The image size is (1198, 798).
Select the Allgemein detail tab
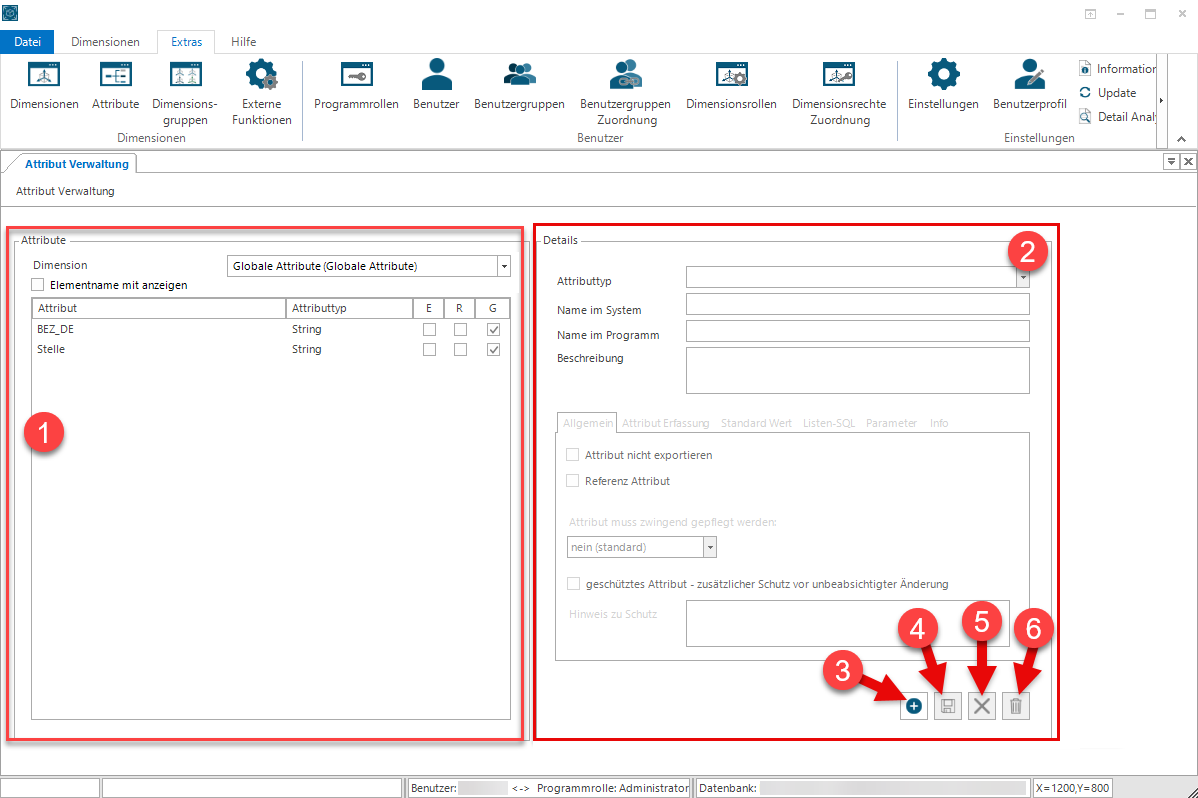tap(588, 423)
